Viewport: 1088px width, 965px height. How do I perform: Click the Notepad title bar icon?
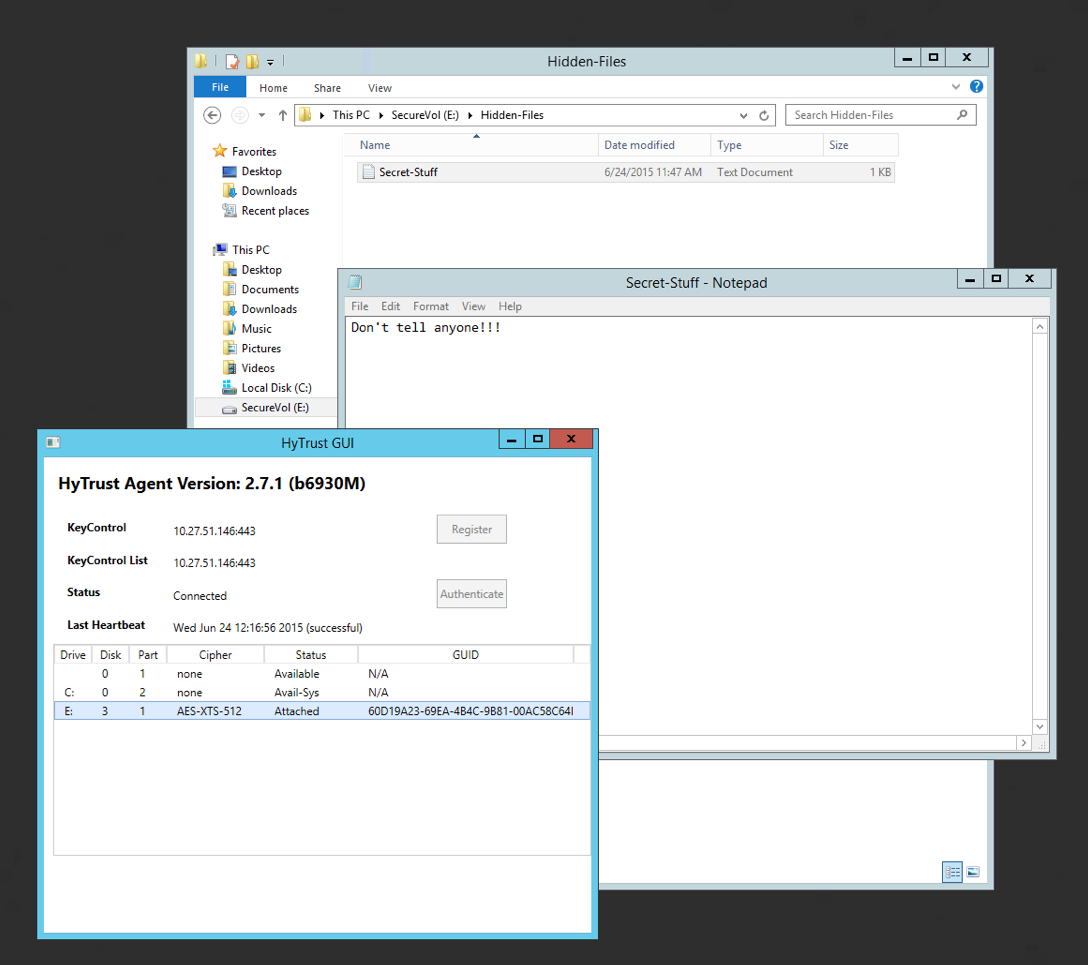pos(355,282)
